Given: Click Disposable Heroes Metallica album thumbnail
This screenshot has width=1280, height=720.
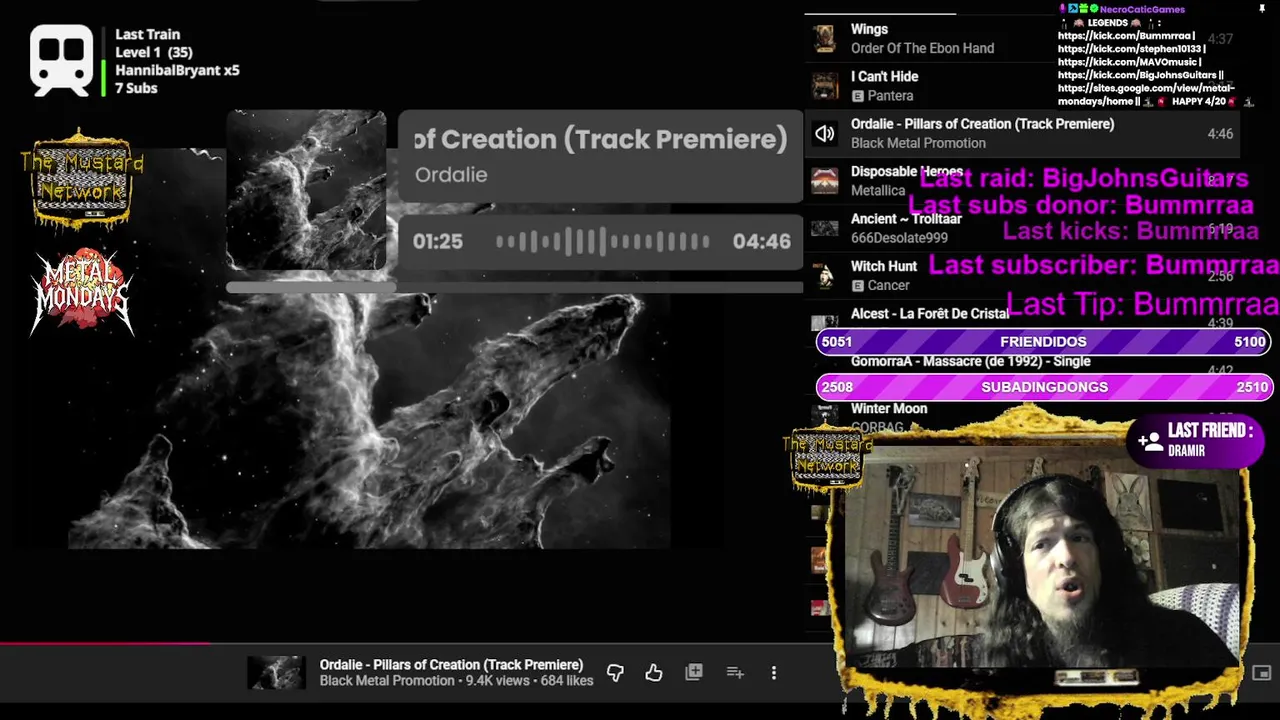Looking at the screenshot, I should pos(825,181).
